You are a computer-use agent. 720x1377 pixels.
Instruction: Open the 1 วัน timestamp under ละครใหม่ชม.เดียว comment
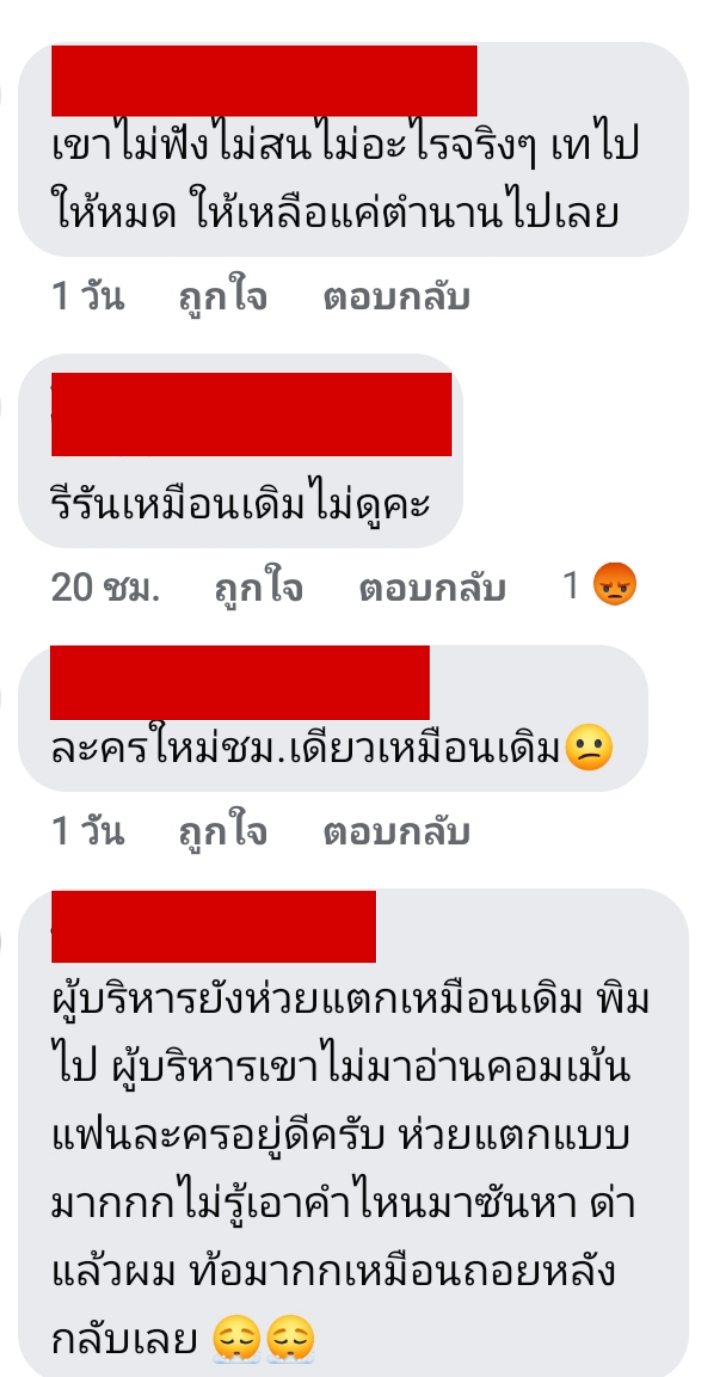click(87, 832)
